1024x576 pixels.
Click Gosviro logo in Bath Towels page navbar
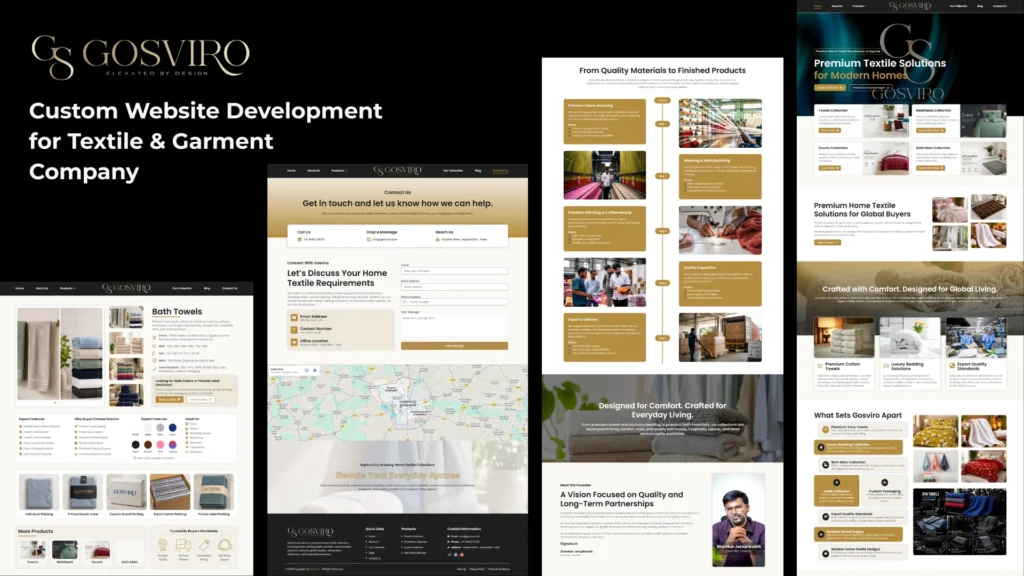pyautogui.click(x=126, y=288)
